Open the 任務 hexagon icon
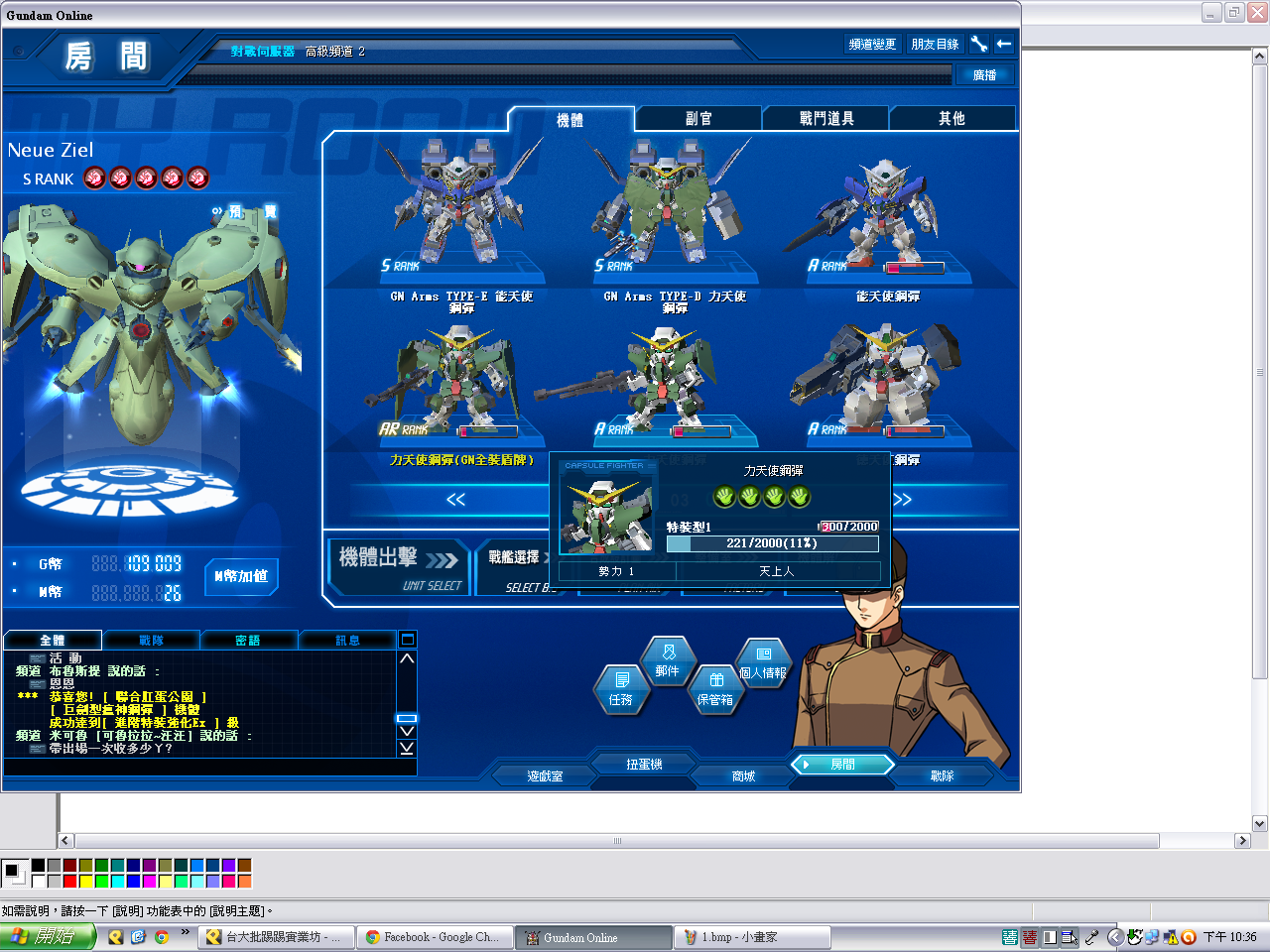The height and width of the screenshot is (952, 1270). [621, 690]
